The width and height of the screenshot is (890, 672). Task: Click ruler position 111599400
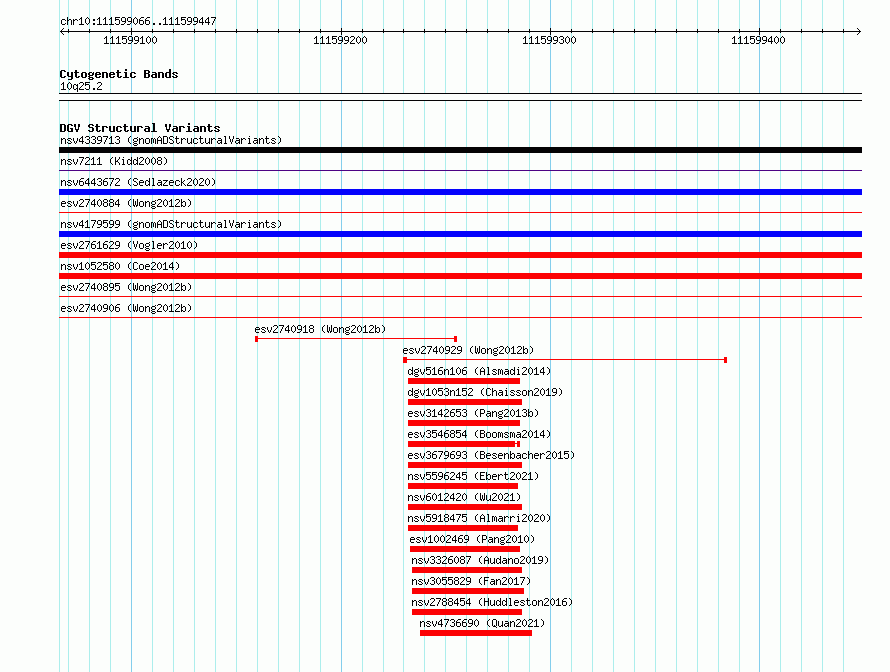[x=758, y=40]
